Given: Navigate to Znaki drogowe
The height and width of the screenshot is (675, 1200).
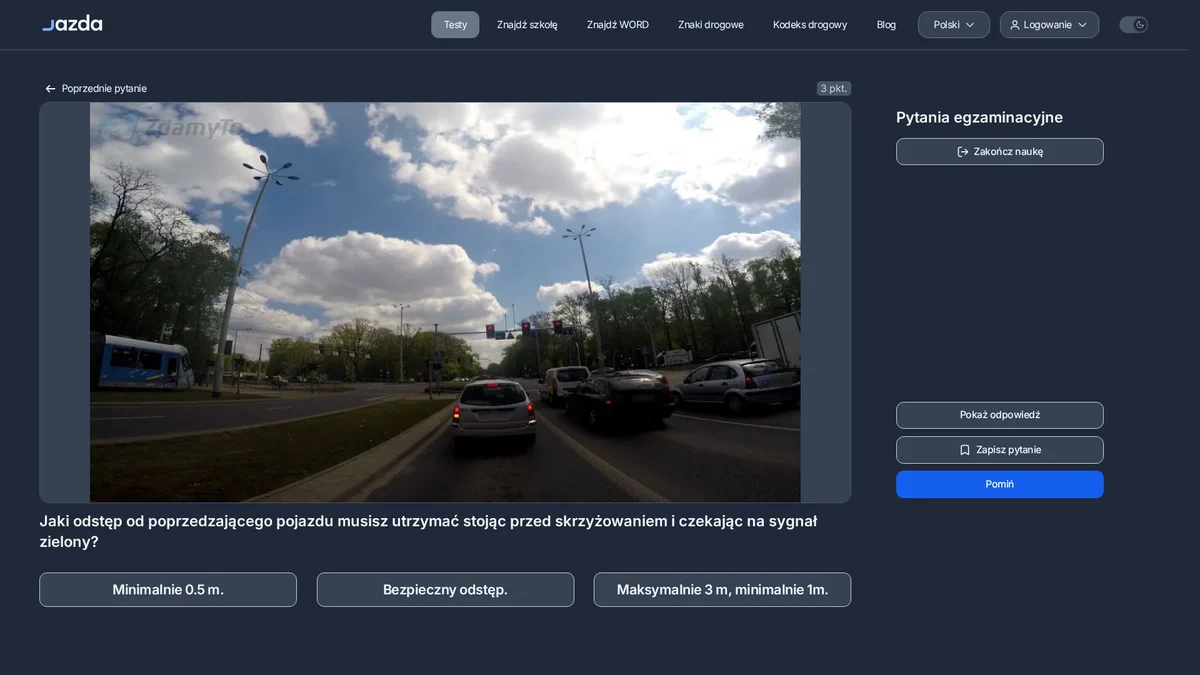Looking at the screenshot, I should click(x=711, y=25).
